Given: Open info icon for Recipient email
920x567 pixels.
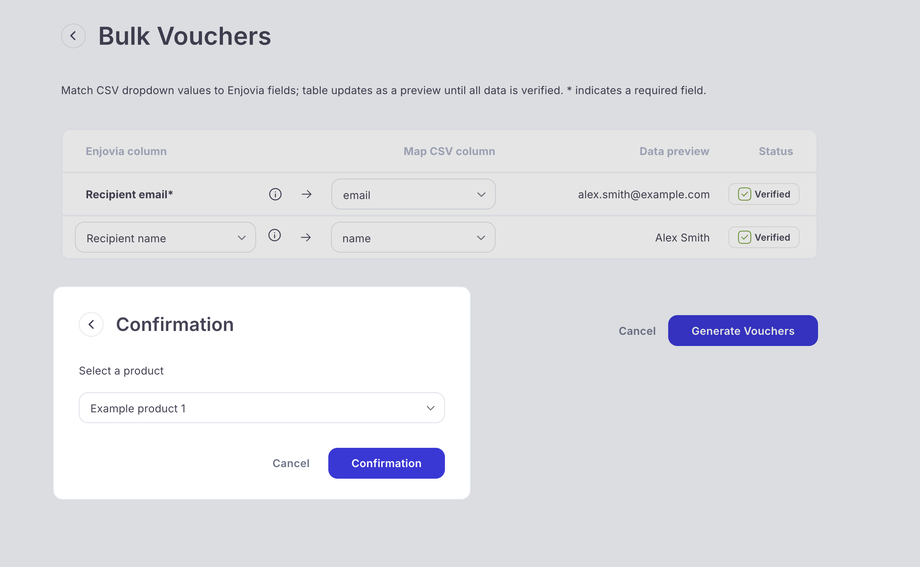Looking at the screenshot, I should coord(275,194).
